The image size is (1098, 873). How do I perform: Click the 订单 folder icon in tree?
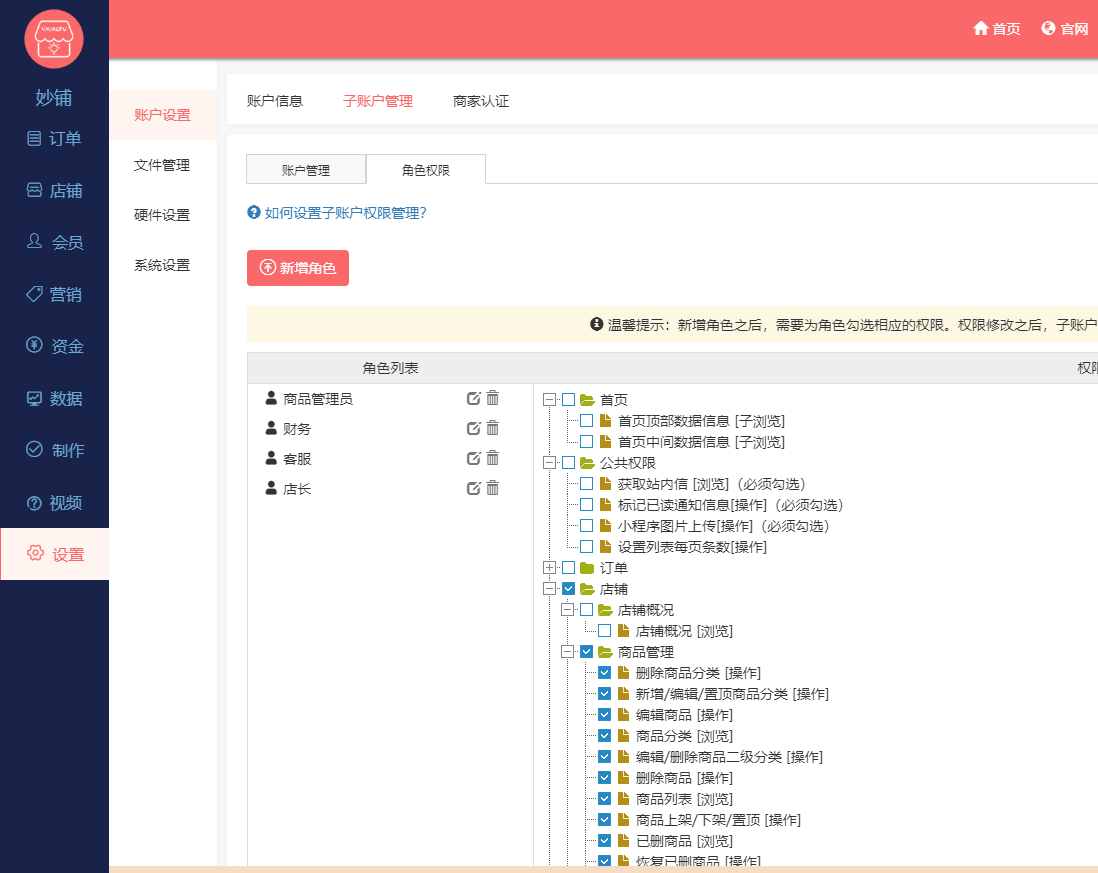pos(587,568)
